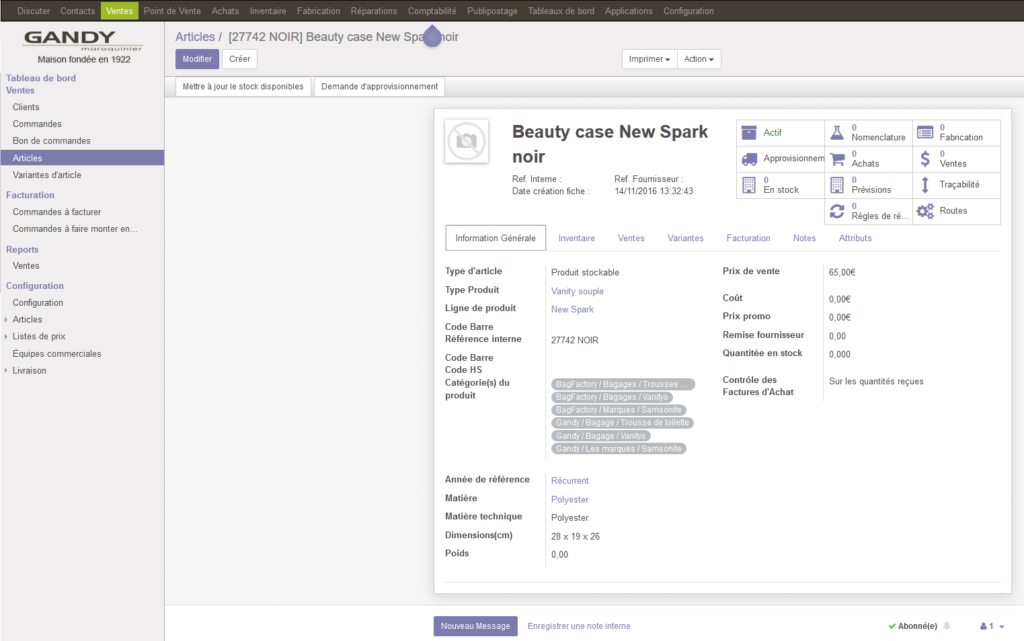Click the BagFactory / Marques / Samsonite tag
This screenshot has width=1024, height=641.
coord(619,410)
